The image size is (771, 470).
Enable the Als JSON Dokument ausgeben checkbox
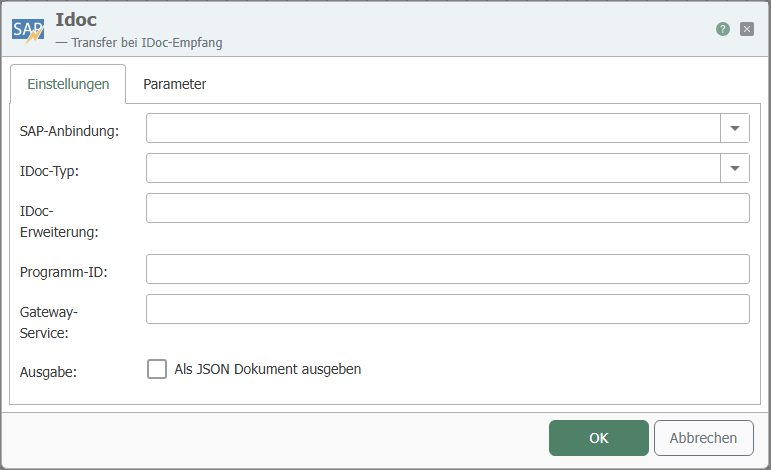click(x=157, y=369)
